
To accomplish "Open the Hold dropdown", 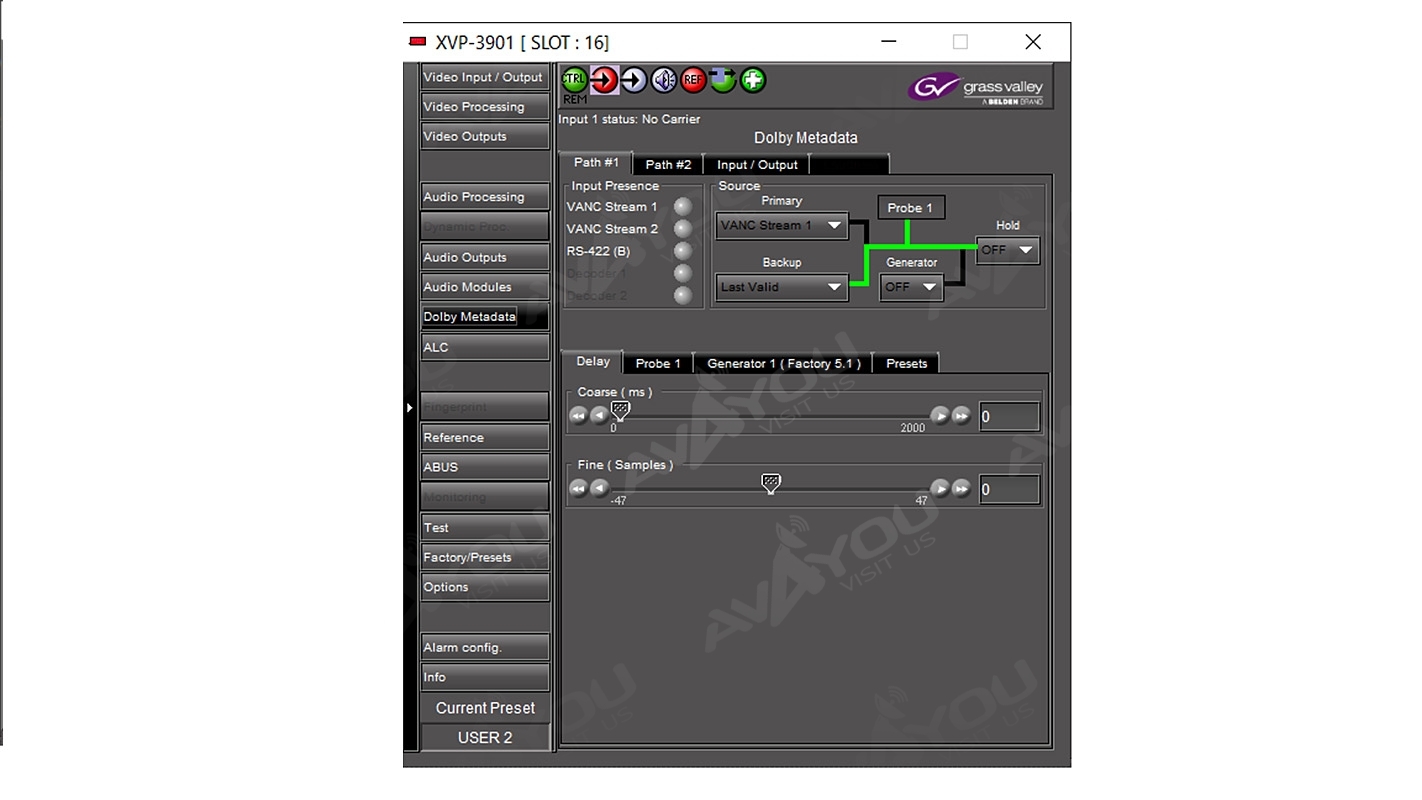I will coord(1007,250).
